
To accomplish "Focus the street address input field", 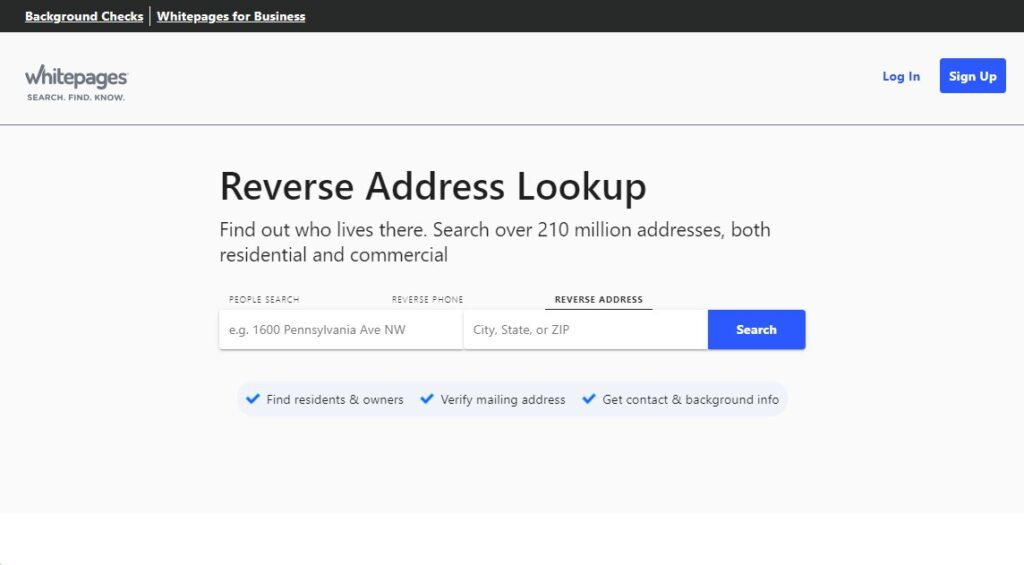I will (341, 330).
